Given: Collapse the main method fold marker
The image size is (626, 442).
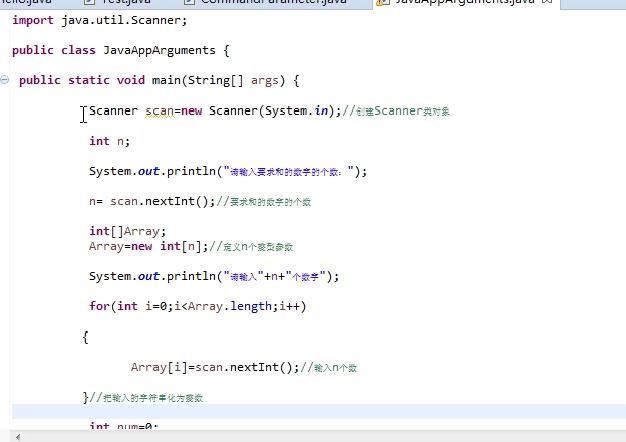Looking at the screenshot, I should (4, 80).
